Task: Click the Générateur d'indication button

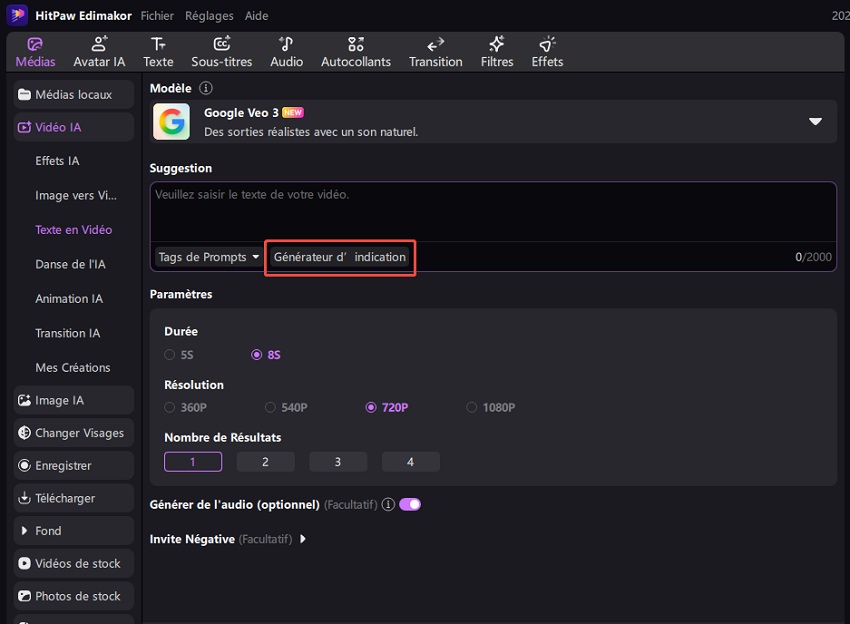Action: (x=340, y=257)
